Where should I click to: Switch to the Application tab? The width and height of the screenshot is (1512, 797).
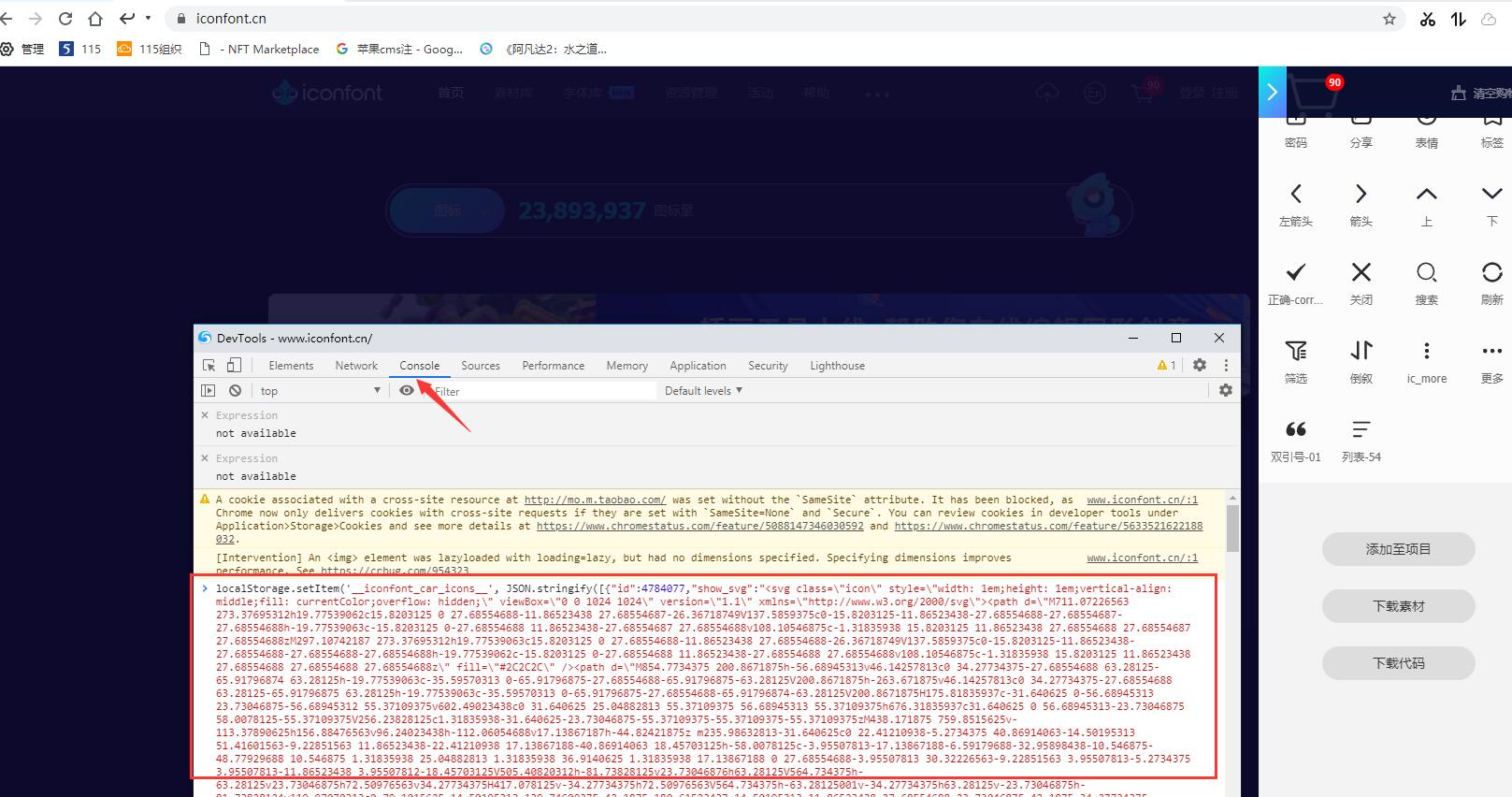[698, 366]
